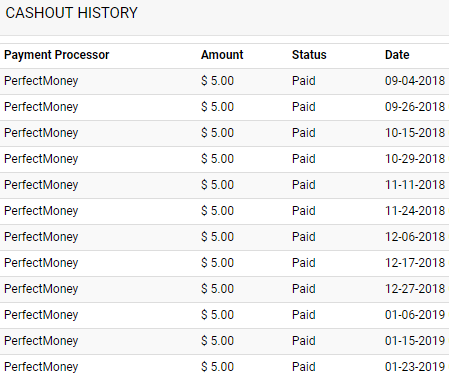
Task: Click the $ 5.00 amount for 11-24-2018
Action: point(217,211)
